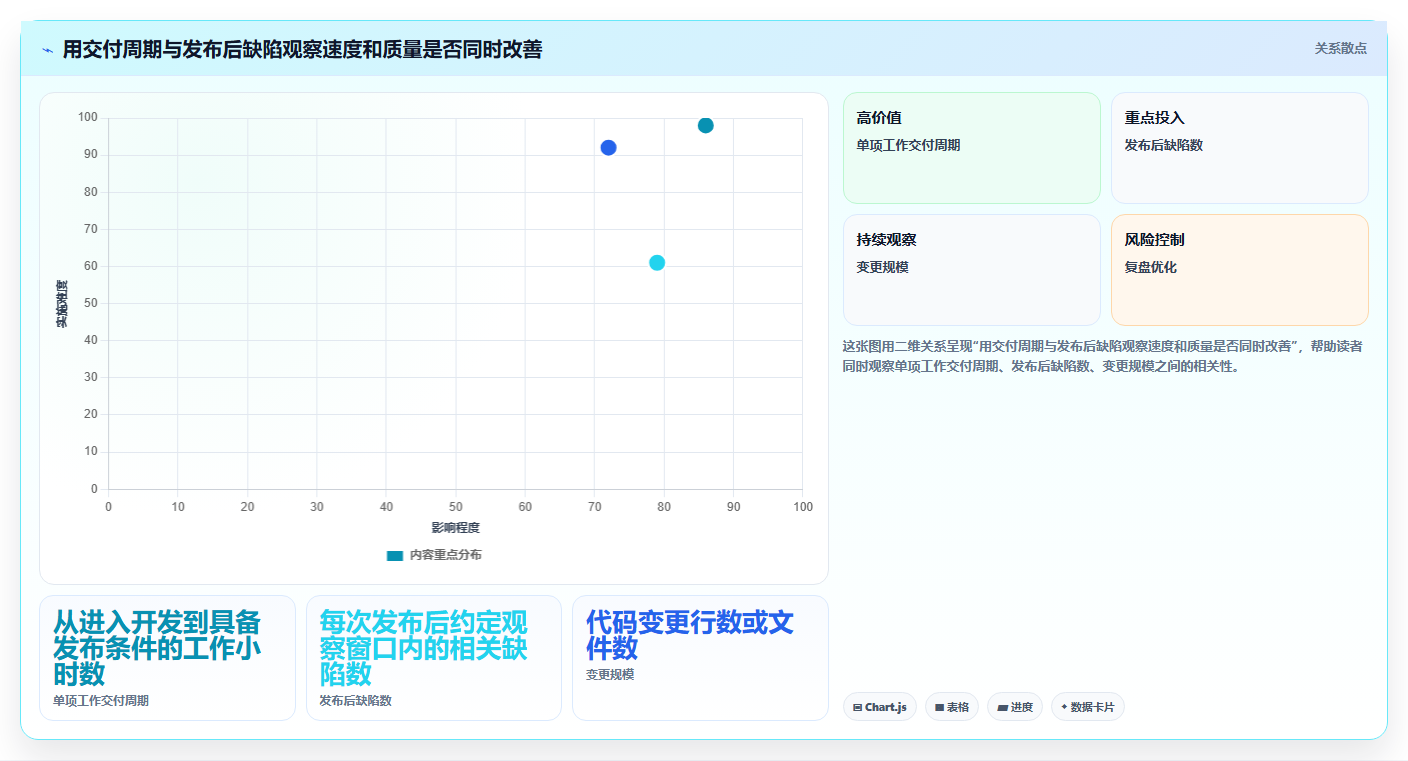
Task: Open the 重点投入 quadrant card
Action: pos(1240,148)
